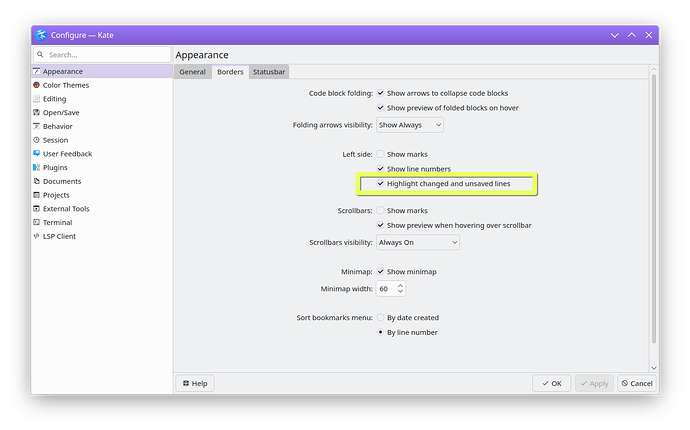Click the Appearance sidebar icon
690x430 pixels.
pyautogui.click(x=37, y=71)
